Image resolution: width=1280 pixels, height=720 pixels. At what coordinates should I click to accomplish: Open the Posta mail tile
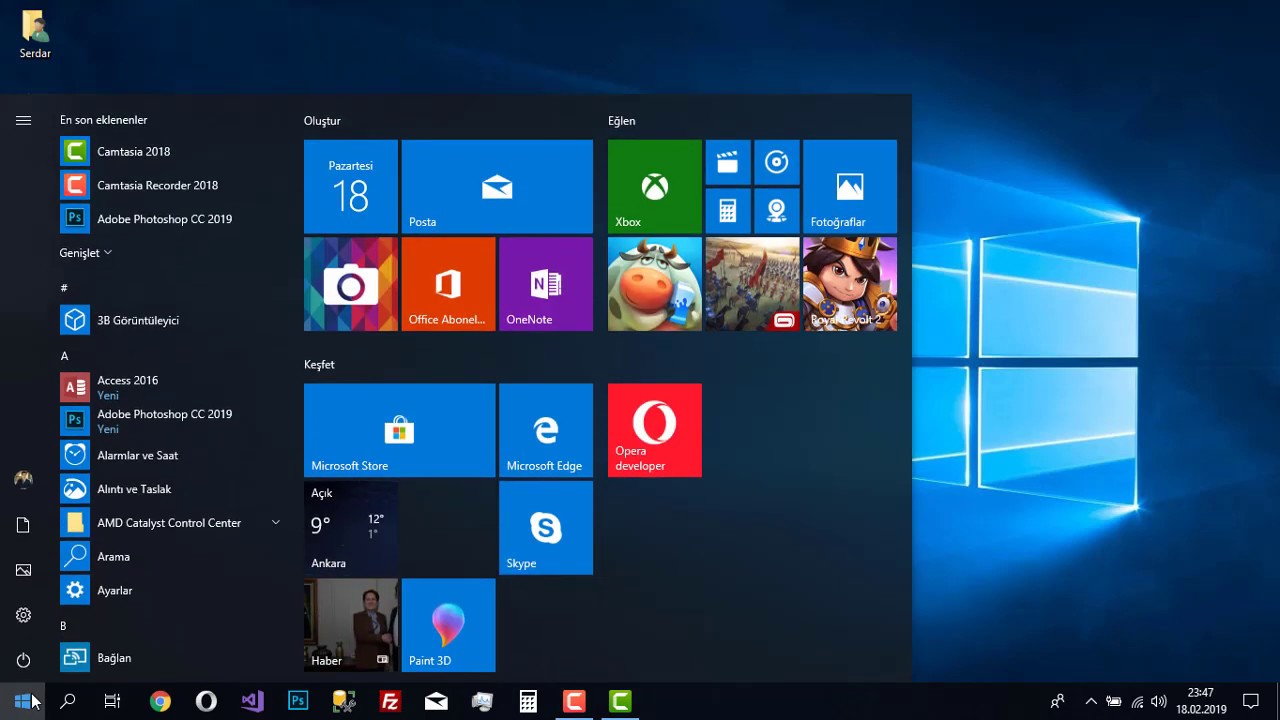click(497, 186)
